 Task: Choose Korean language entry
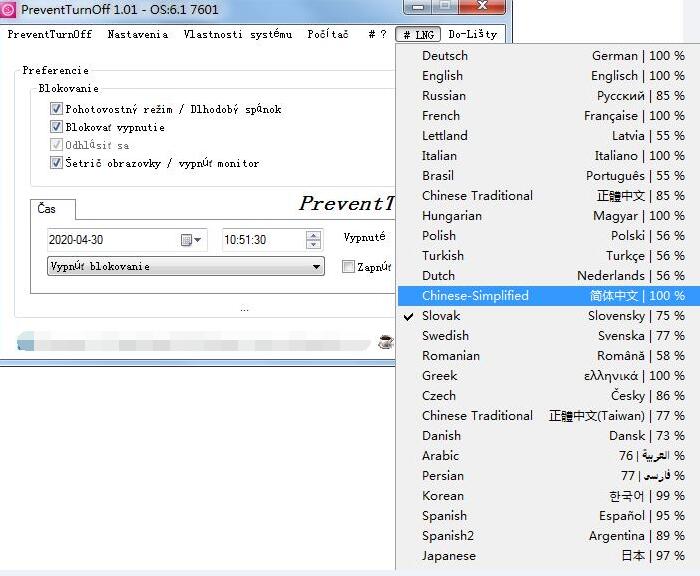pos(549,496)
